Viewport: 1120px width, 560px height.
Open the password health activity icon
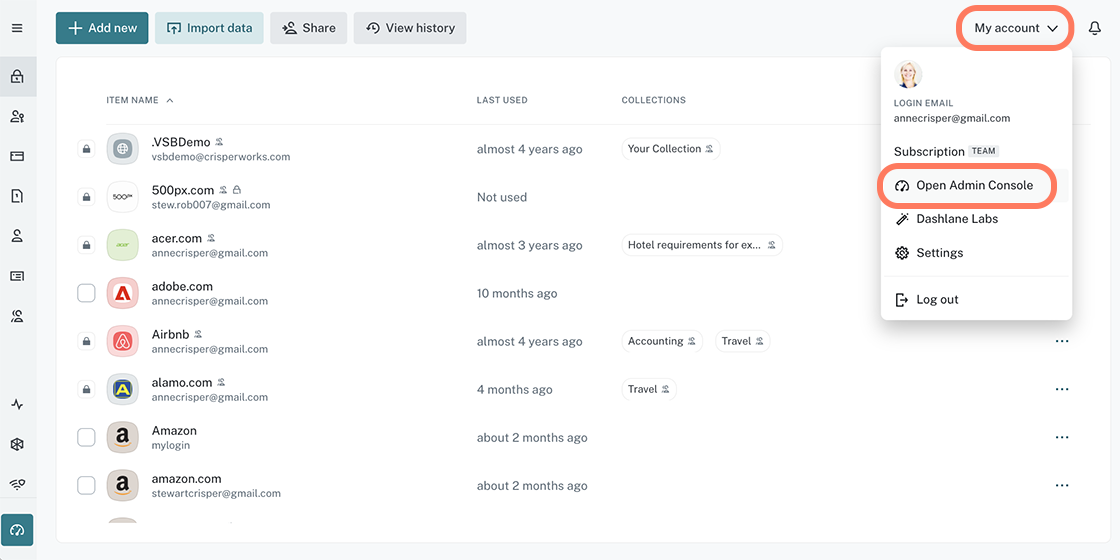click(17, 405)
